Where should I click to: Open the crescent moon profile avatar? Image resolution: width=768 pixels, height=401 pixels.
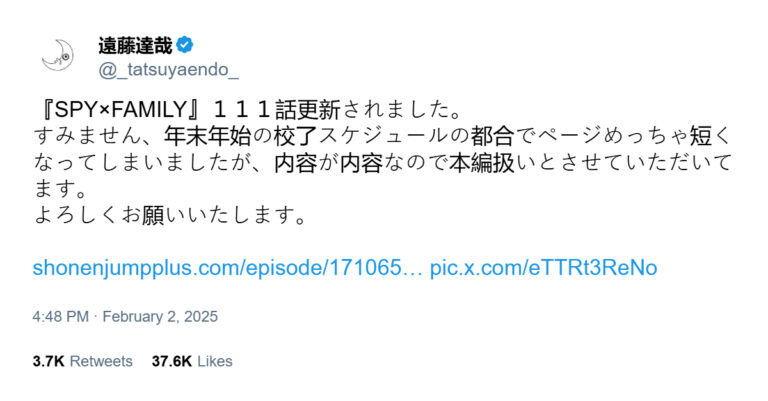point(58,55)
